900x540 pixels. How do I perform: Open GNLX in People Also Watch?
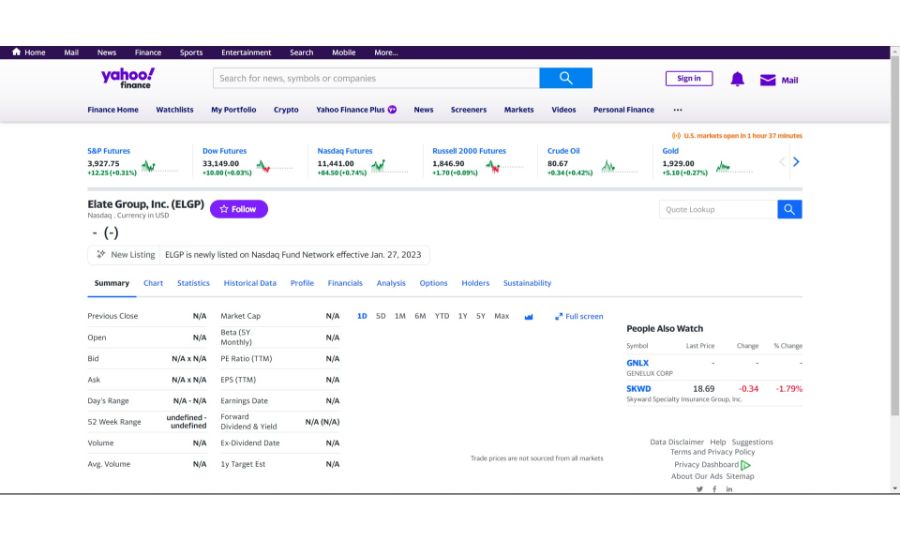tap(637, 363)
